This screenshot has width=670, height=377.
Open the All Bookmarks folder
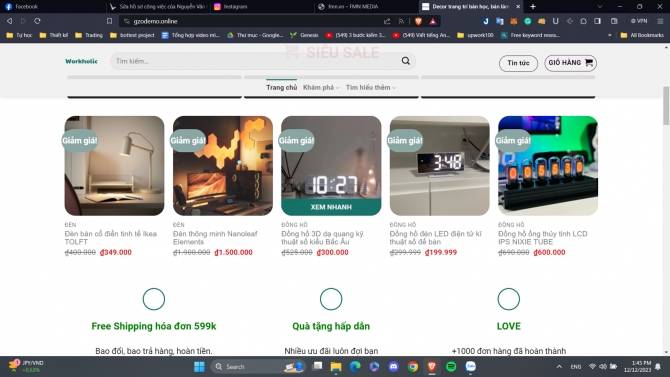coord(642,35)
